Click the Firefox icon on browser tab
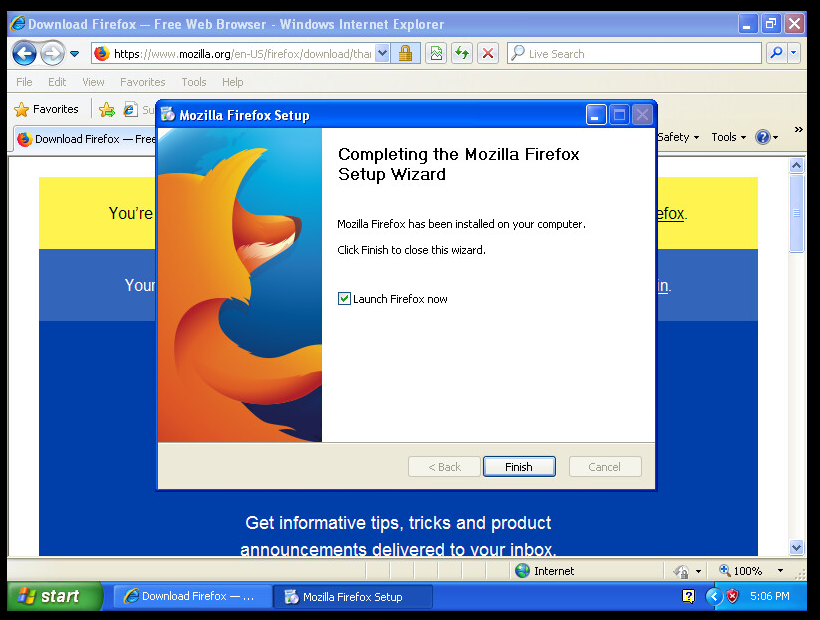The width and height of the screenshot is (820, 620). pyautogui.click(x=24, y=139)
